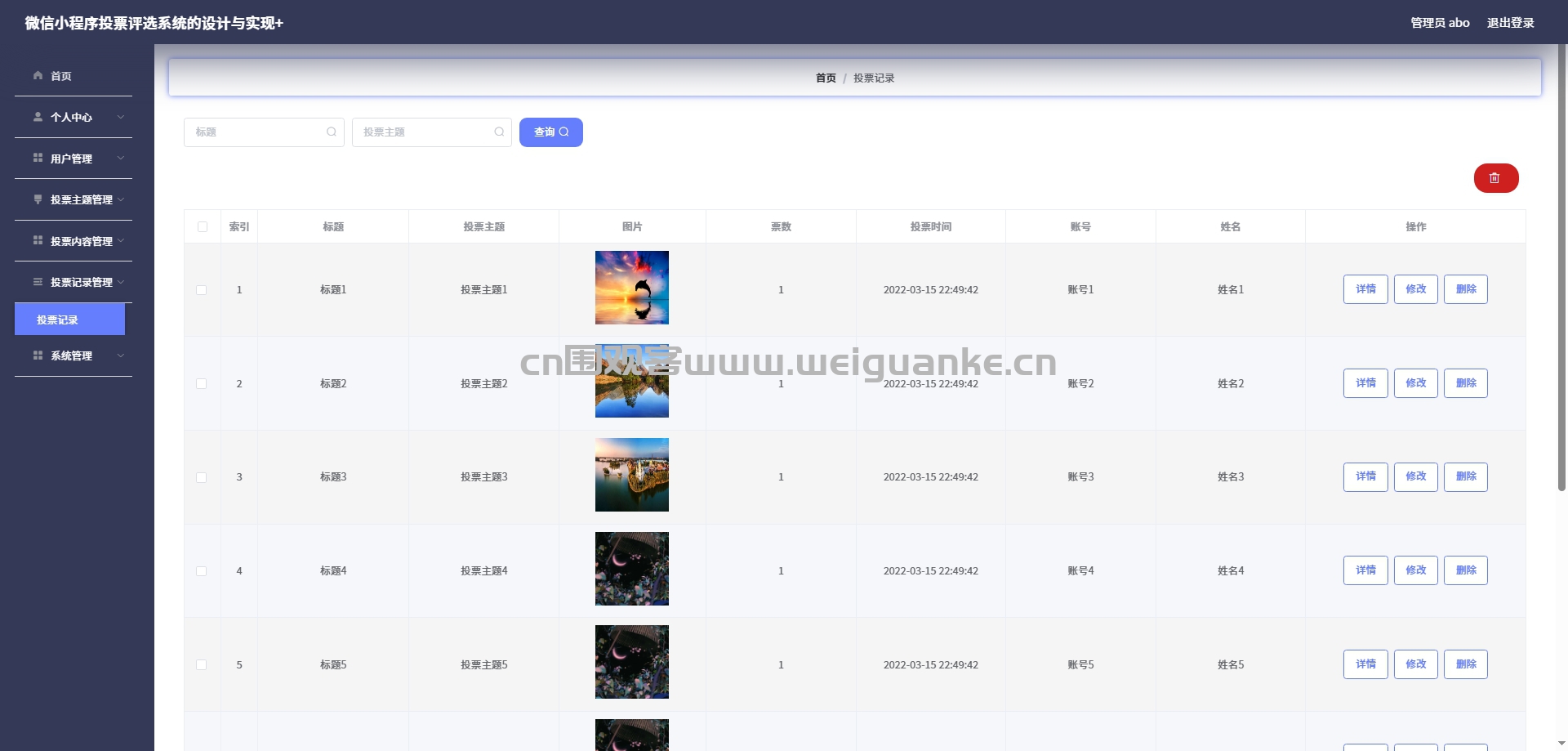Image resolution: width=1568 pixels, height=751 pixels.
Task: Click the list icon beside 投票记录管理
Action: coord(38,282)
